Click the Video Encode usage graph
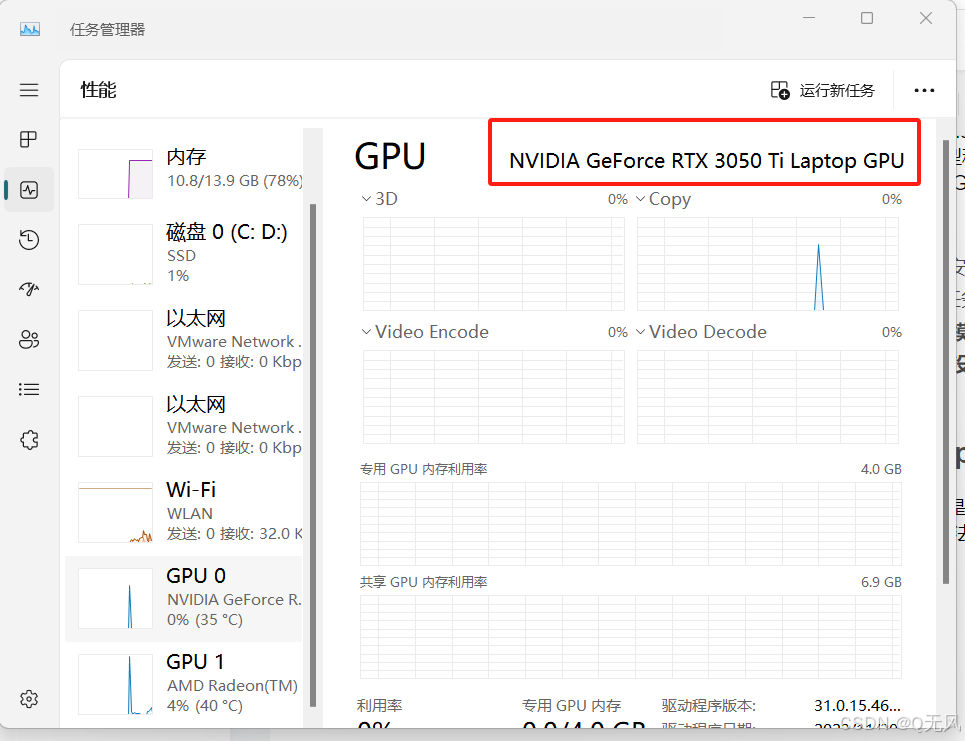Viewport: 965px width, 741px height. [494, 397]
